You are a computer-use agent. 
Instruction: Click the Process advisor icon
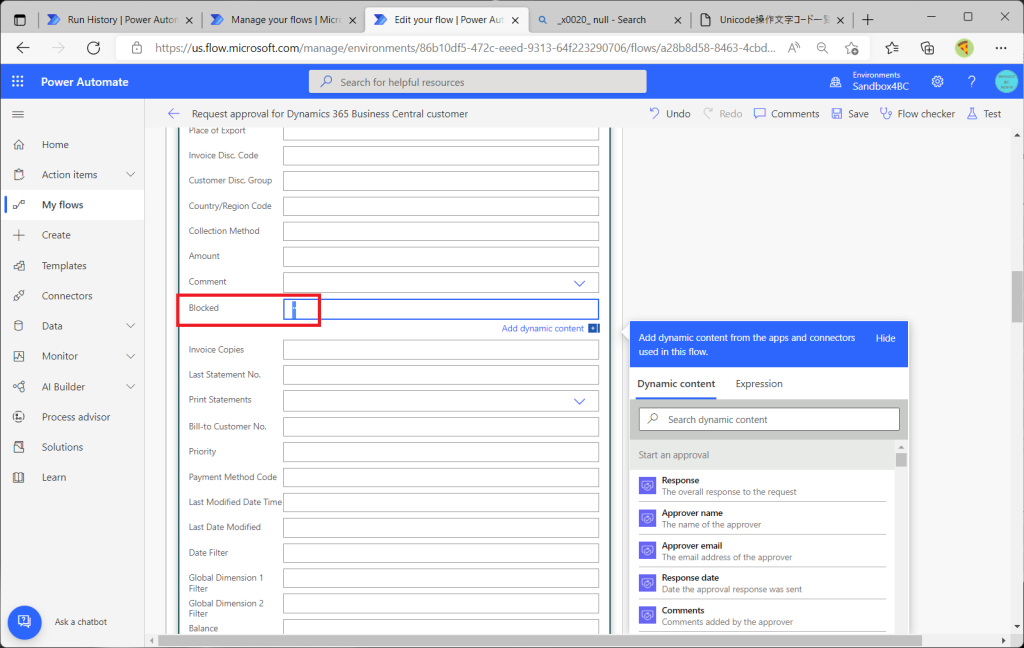pyautogui.click(x=19, y=417)
